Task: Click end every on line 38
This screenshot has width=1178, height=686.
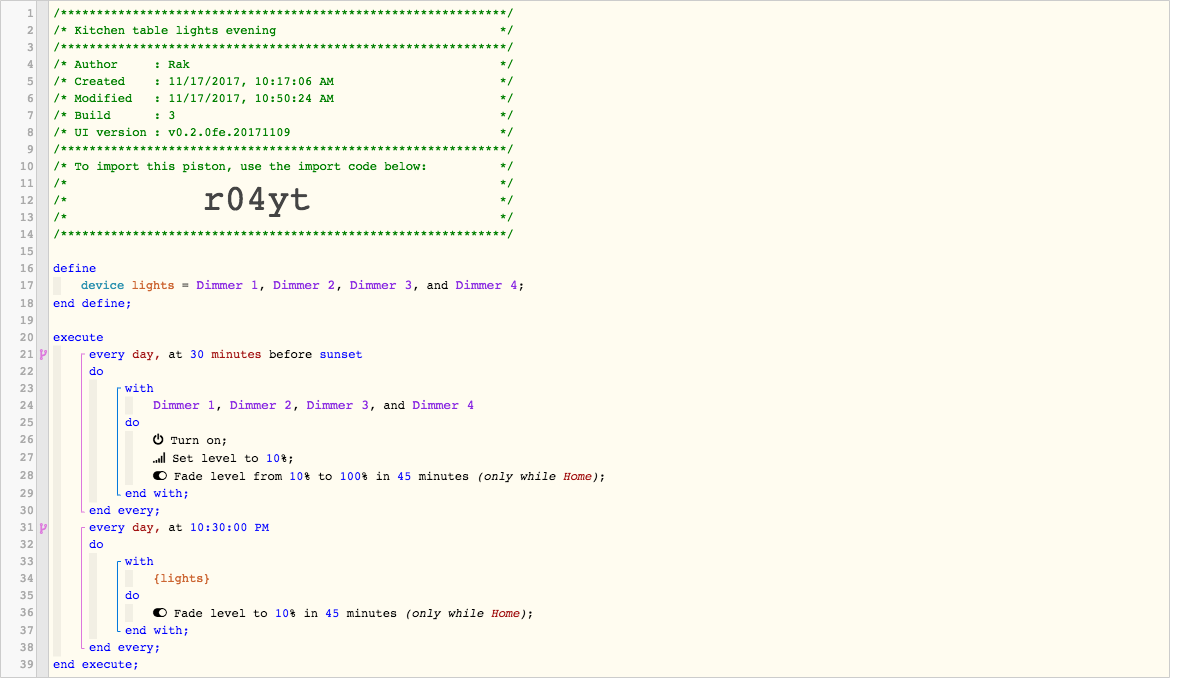Action: 124,648
